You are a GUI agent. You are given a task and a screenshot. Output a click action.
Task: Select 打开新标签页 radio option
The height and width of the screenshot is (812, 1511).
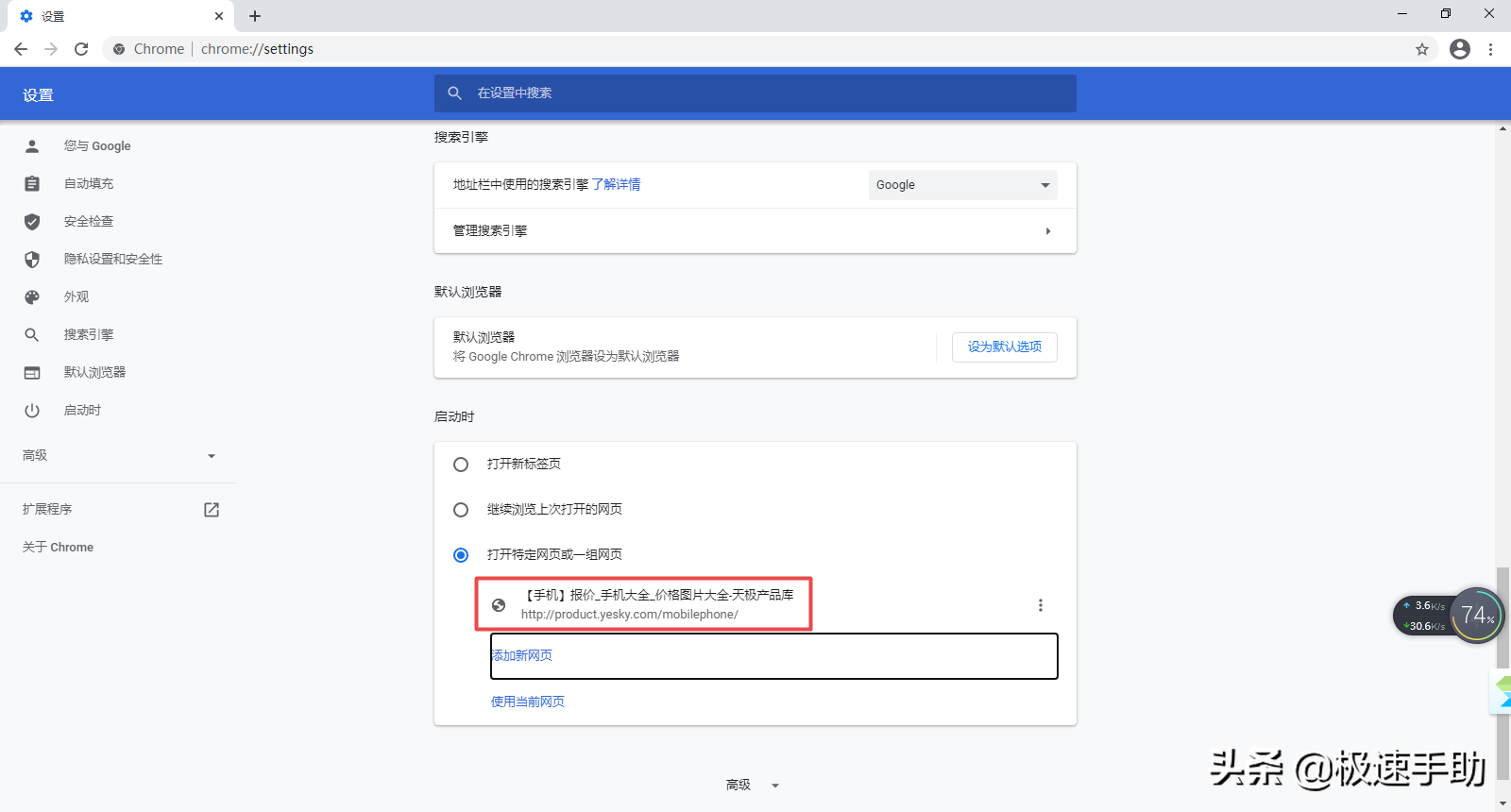(x=461, y=465)
